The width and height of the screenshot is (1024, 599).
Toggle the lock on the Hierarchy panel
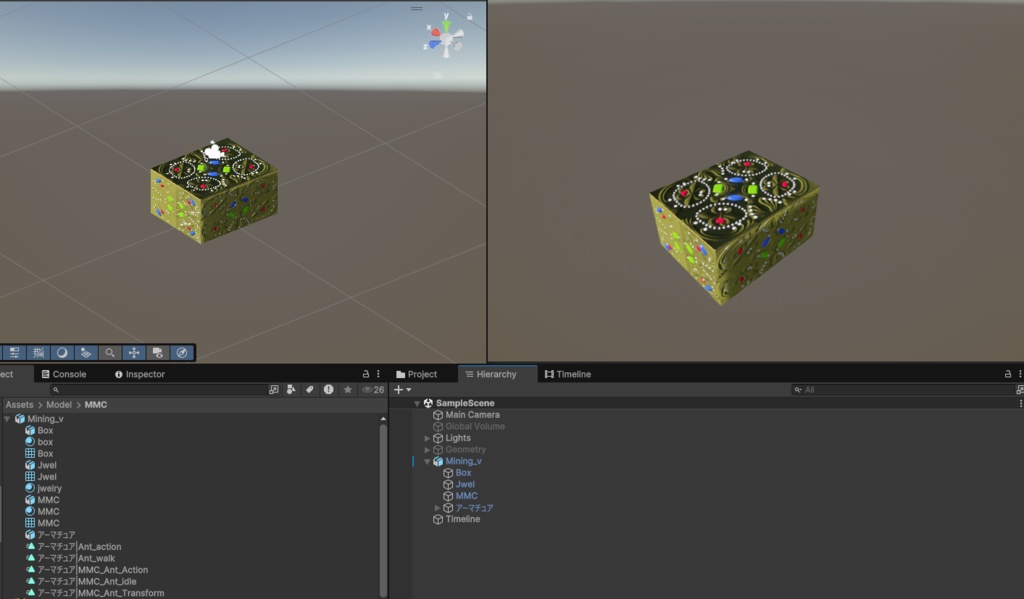point(1008,374)
